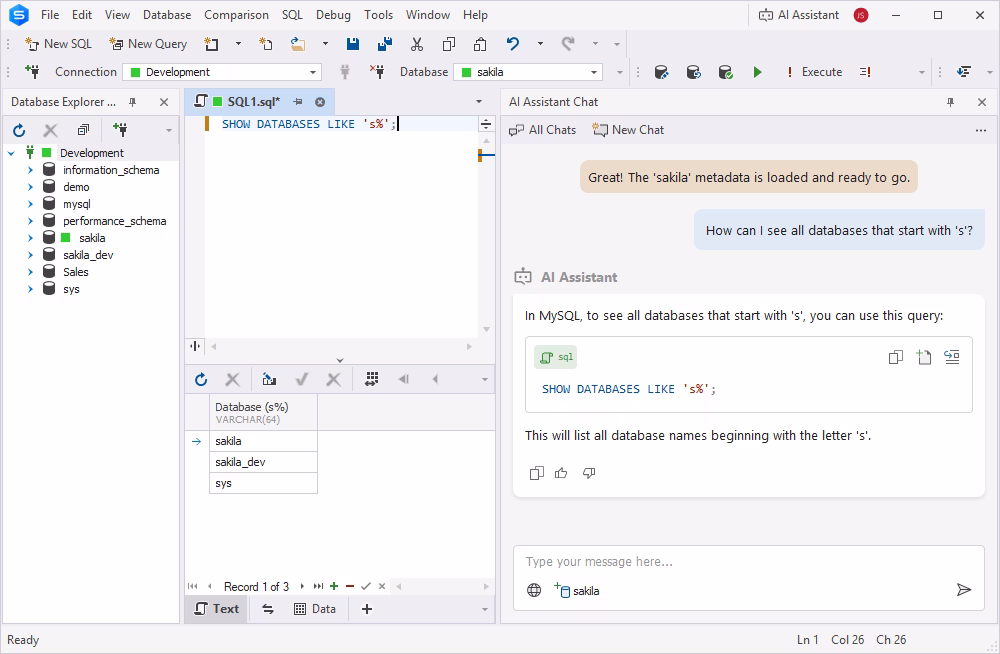Click the Database (s%) column header
This screenshot has height=654, width=1000.
click(263, 413)
